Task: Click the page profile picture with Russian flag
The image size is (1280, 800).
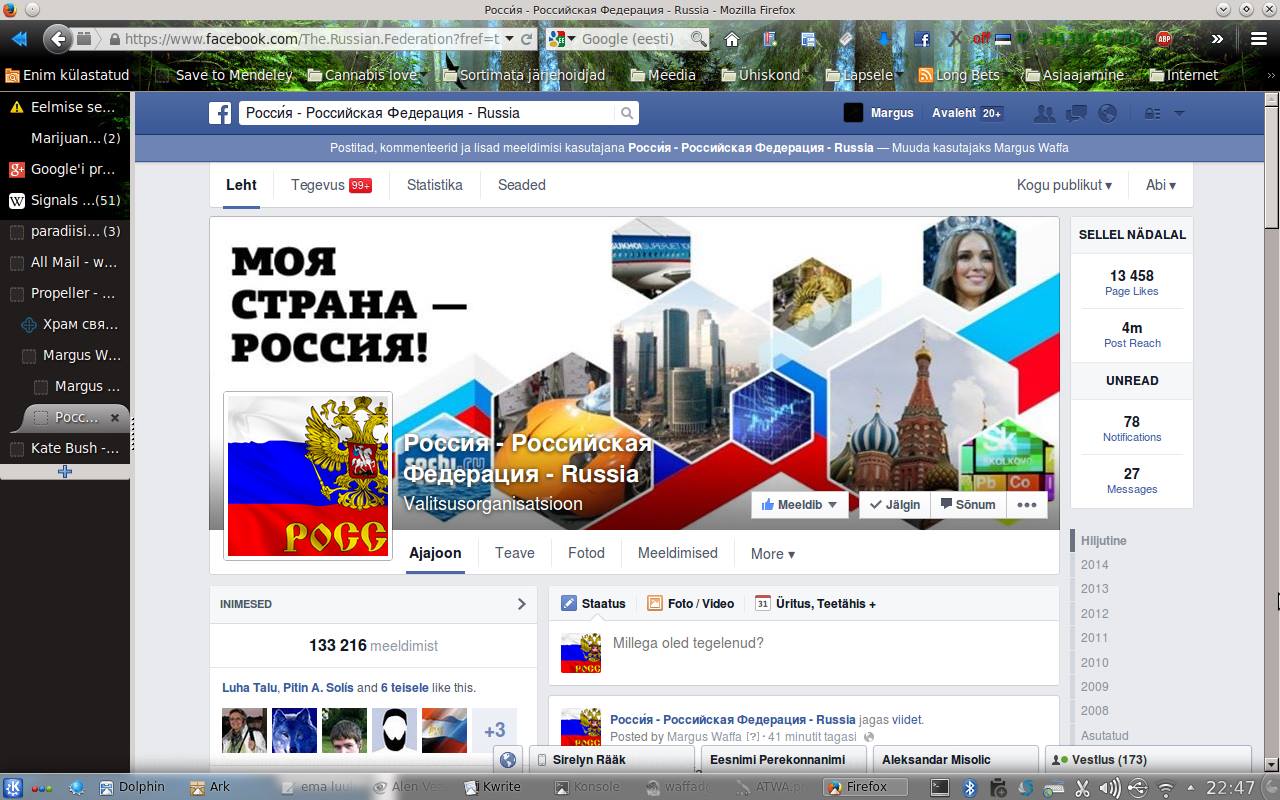Action: pos(308,476)
